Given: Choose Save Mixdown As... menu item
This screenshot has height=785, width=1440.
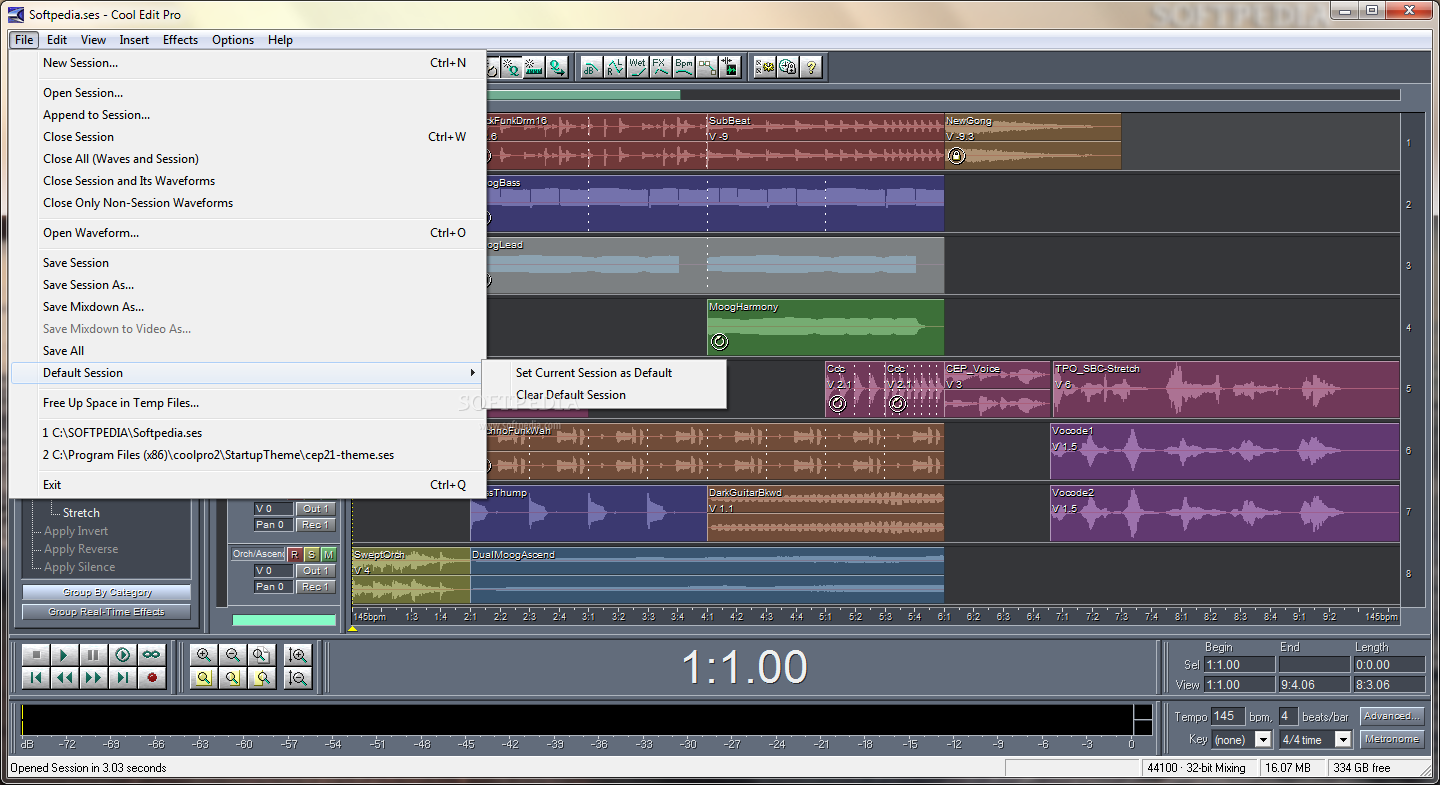Looking at the screenshot, I should [x=247, y=307].
